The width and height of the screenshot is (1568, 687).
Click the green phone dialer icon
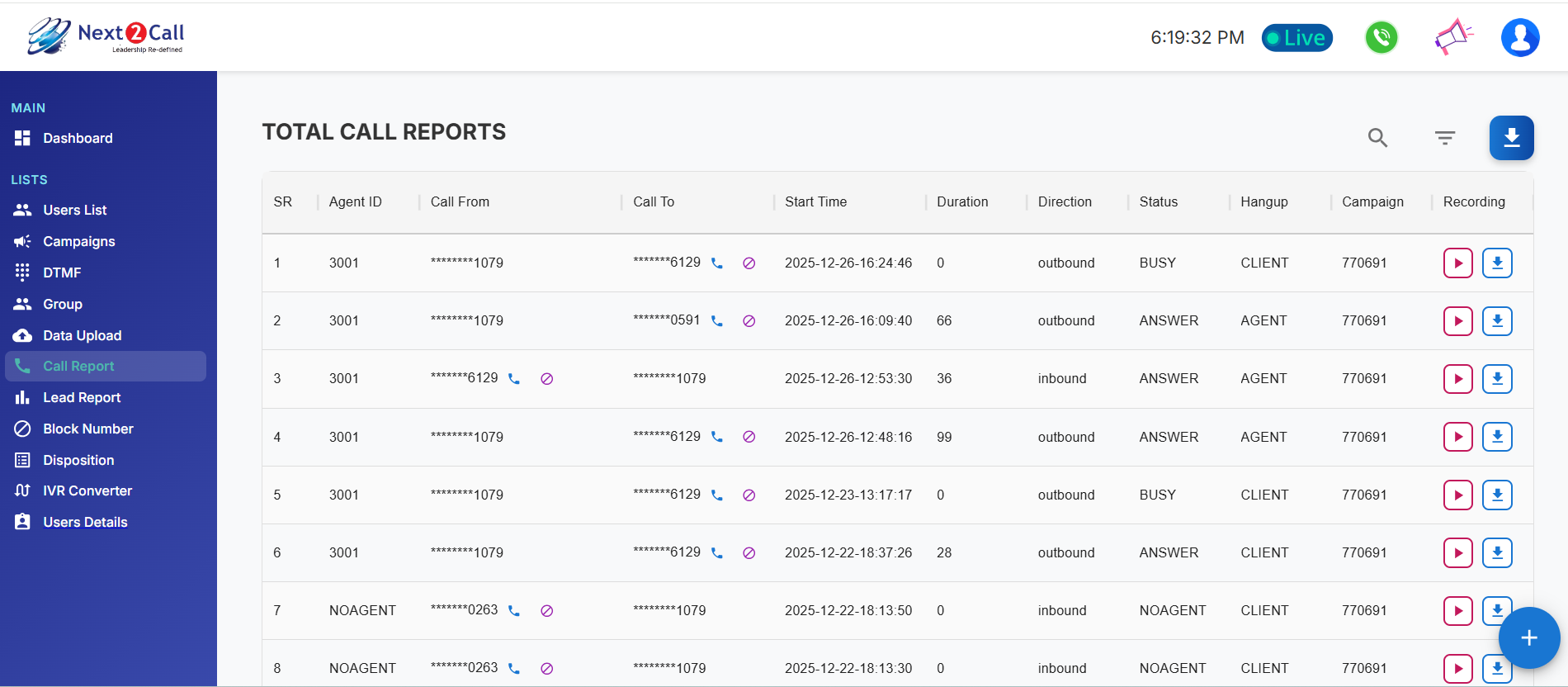point(1381,37)
